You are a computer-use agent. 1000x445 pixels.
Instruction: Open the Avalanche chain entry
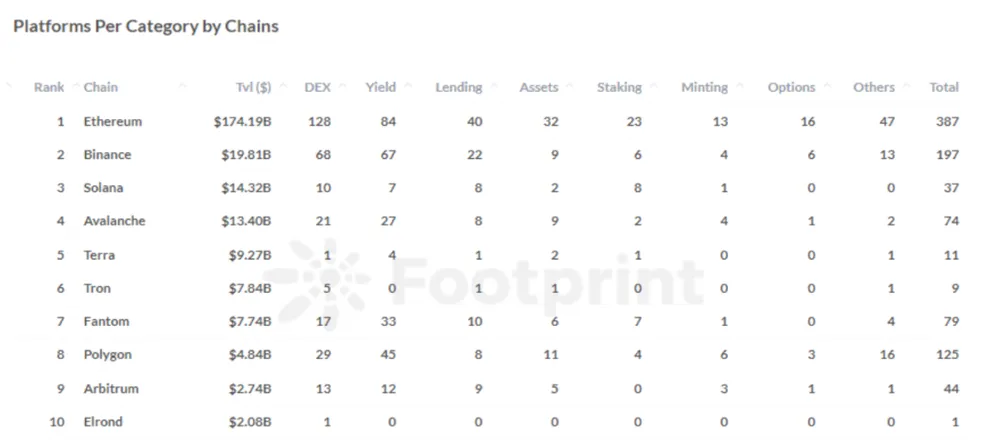point(114,221)
